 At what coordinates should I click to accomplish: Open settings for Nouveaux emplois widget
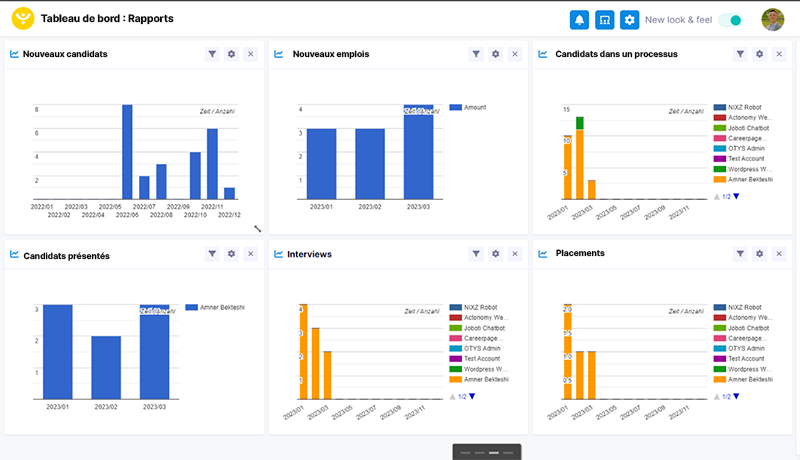(x=496, y=55)
